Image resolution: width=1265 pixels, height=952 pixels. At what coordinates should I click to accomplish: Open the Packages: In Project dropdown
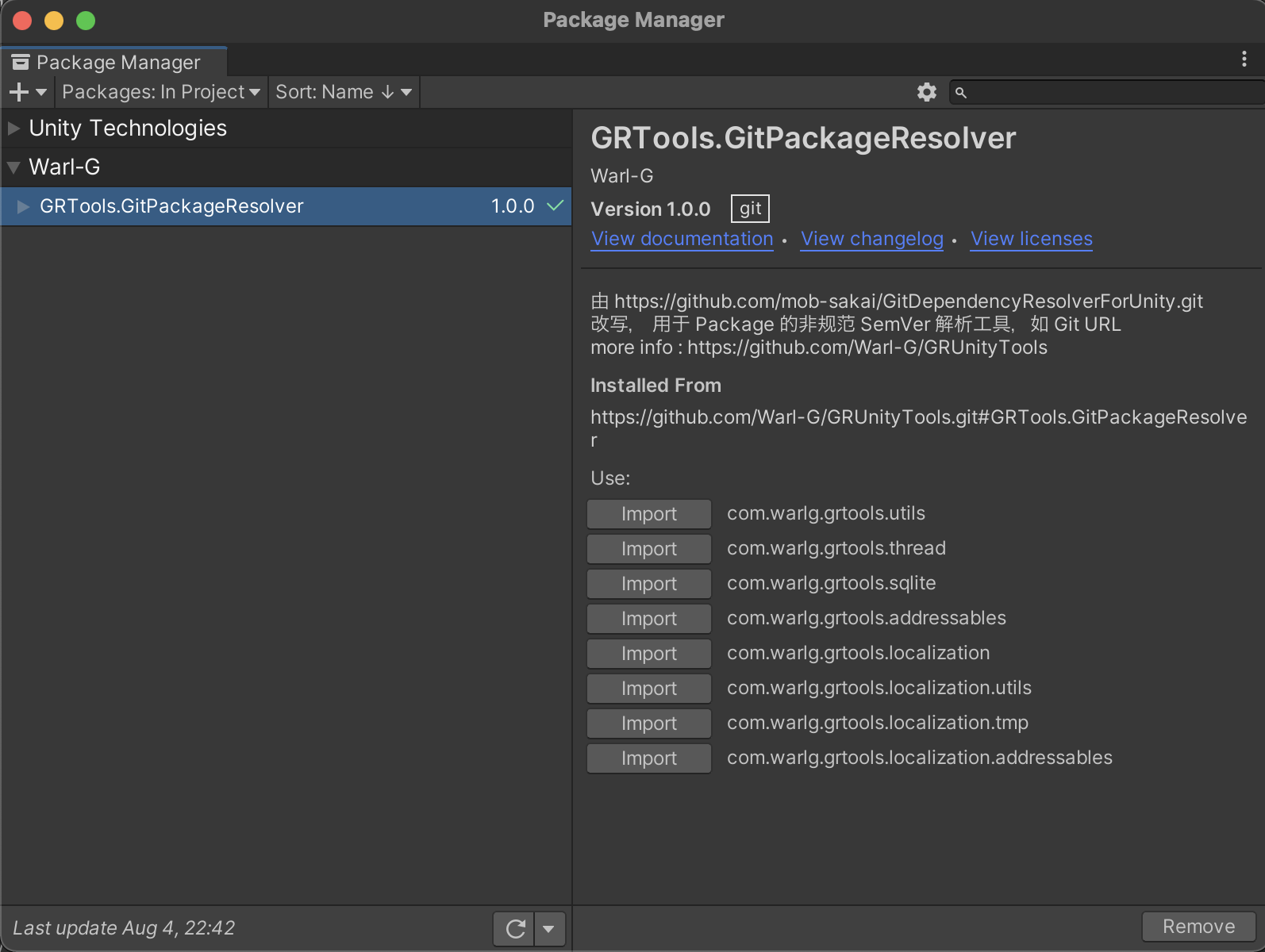161,92
